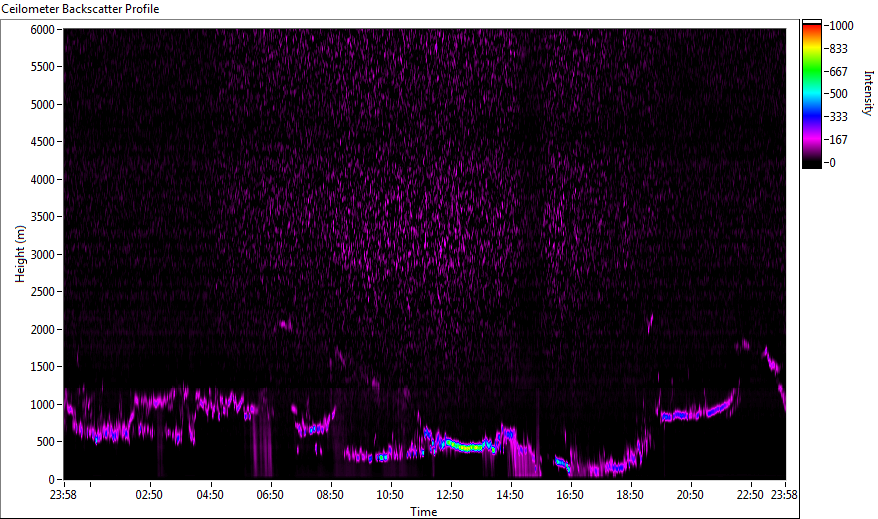
Task: Click the 1000 height axis value
Action: pyautogui.click(x=43, y=405)
